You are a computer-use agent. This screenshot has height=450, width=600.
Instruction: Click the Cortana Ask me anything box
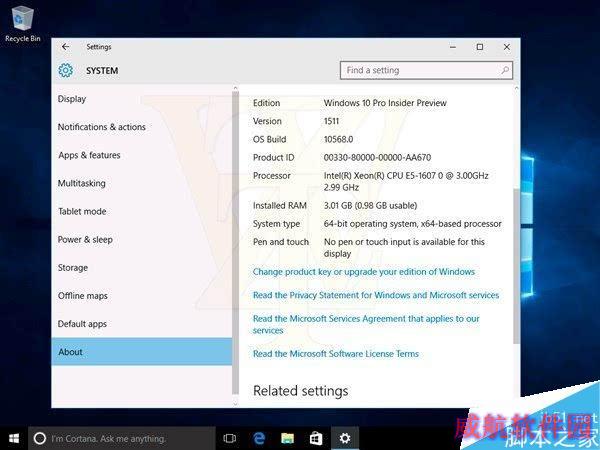(x=122, y=439)
